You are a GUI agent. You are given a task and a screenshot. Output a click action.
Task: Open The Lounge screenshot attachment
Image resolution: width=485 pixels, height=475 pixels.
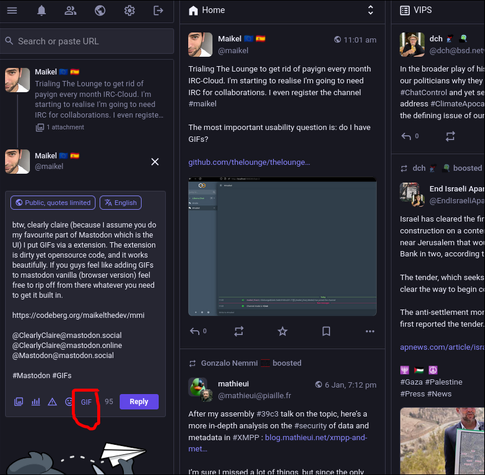coord(282,246)
